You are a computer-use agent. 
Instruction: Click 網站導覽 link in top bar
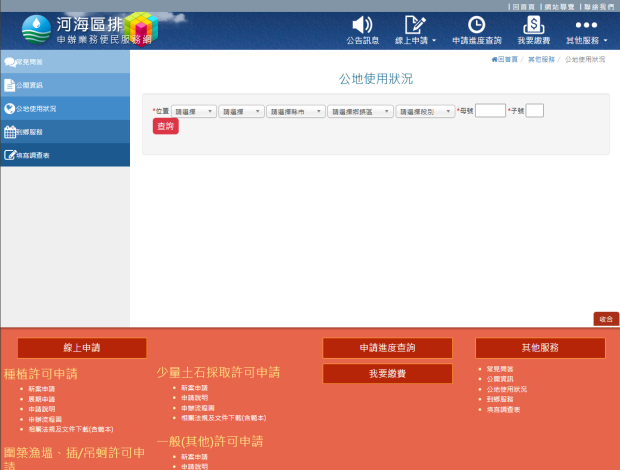click(559, 7)
